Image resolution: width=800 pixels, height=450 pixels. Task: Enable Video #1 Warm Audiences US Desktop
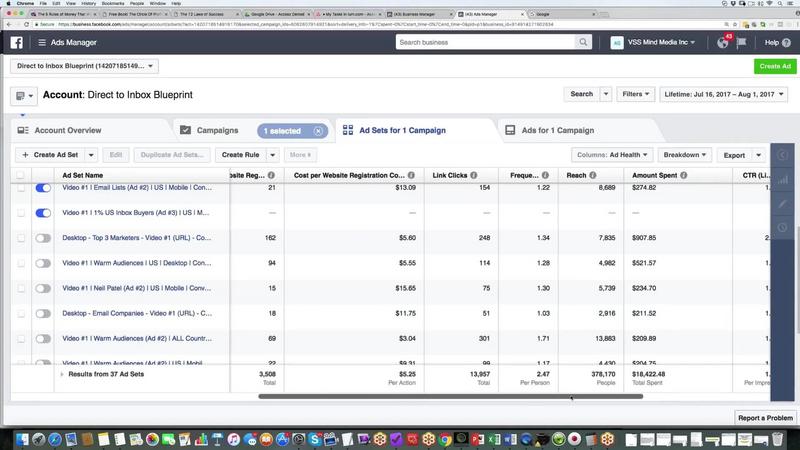(43, 263)
